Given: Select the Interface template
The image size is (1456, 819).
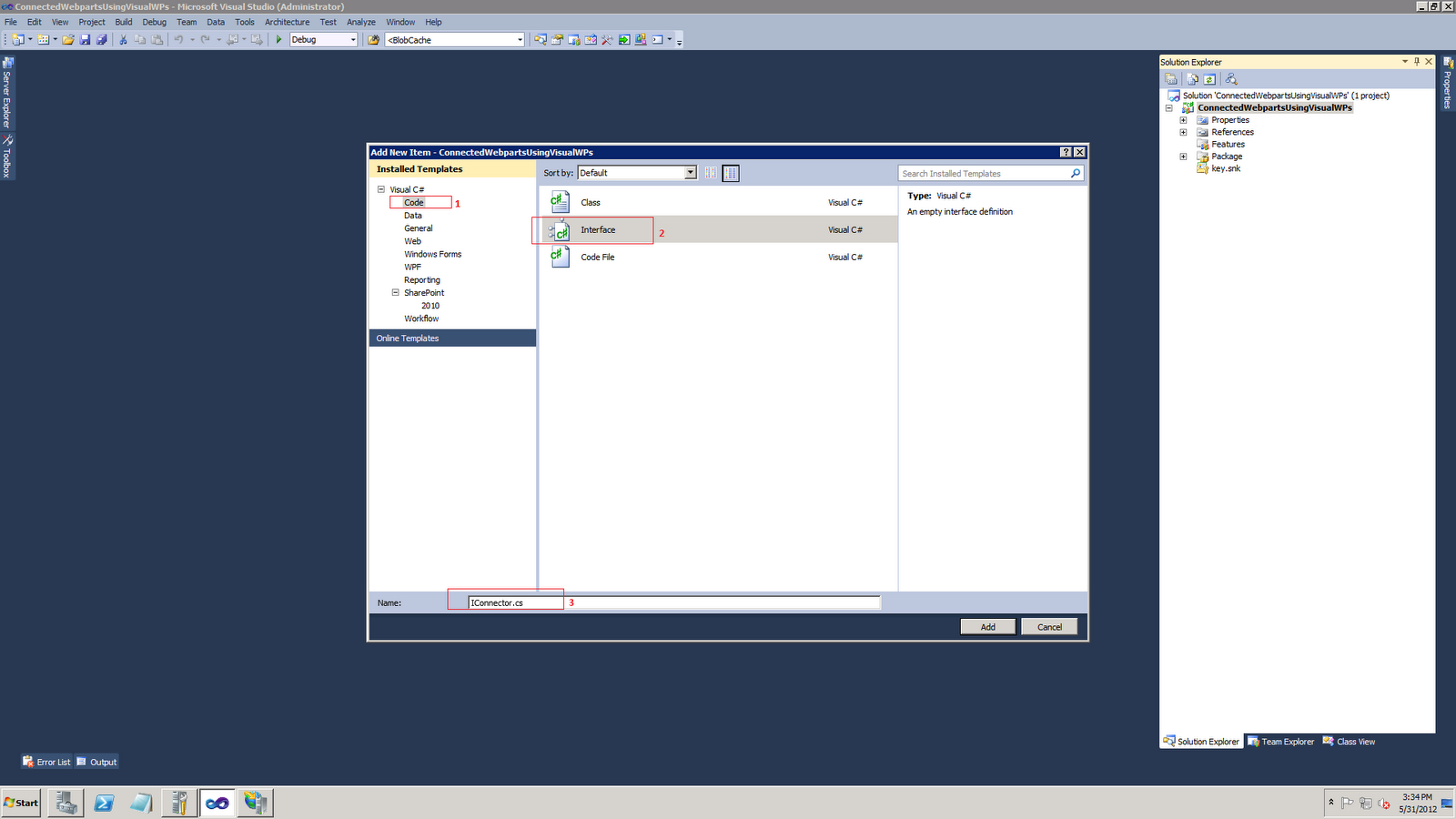Looking at the screenshot, I should 718,229.
